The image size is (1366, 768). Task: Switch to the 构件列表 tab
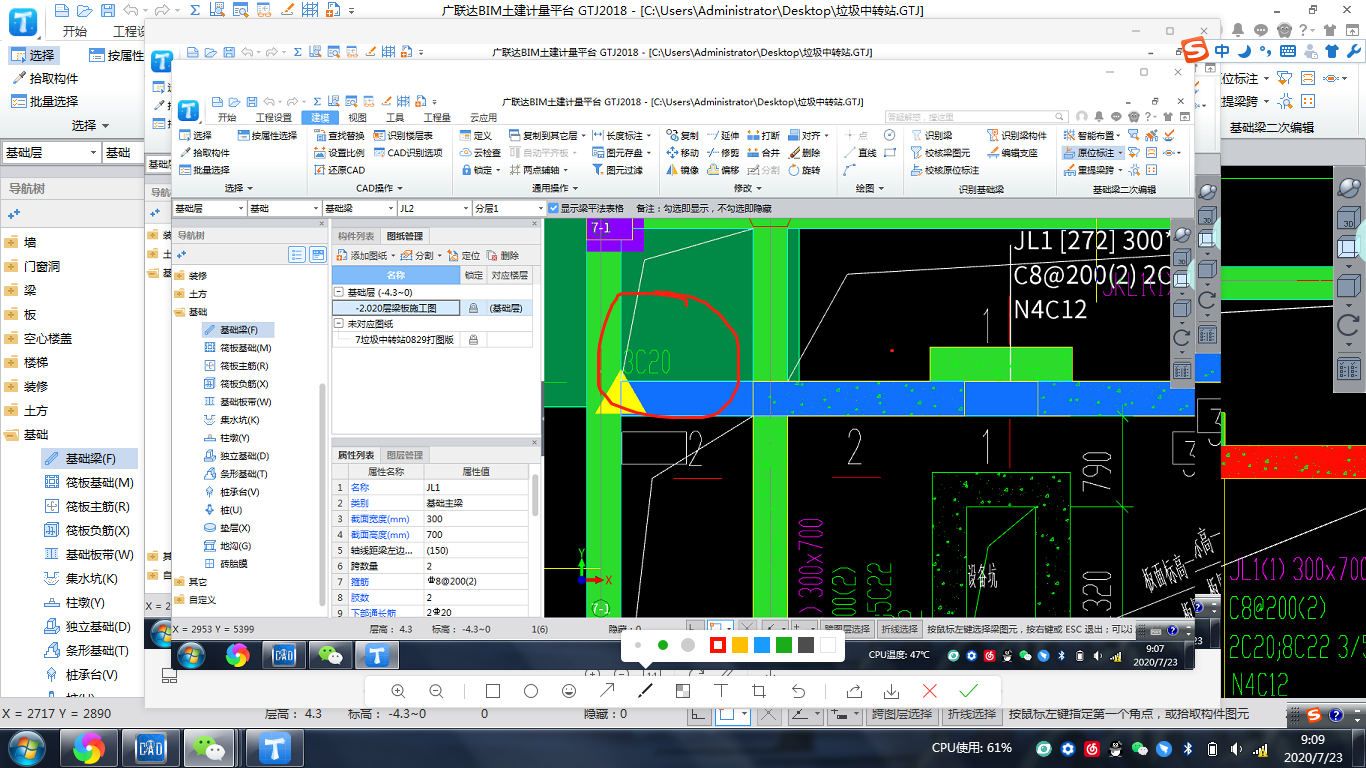point(355,236)
